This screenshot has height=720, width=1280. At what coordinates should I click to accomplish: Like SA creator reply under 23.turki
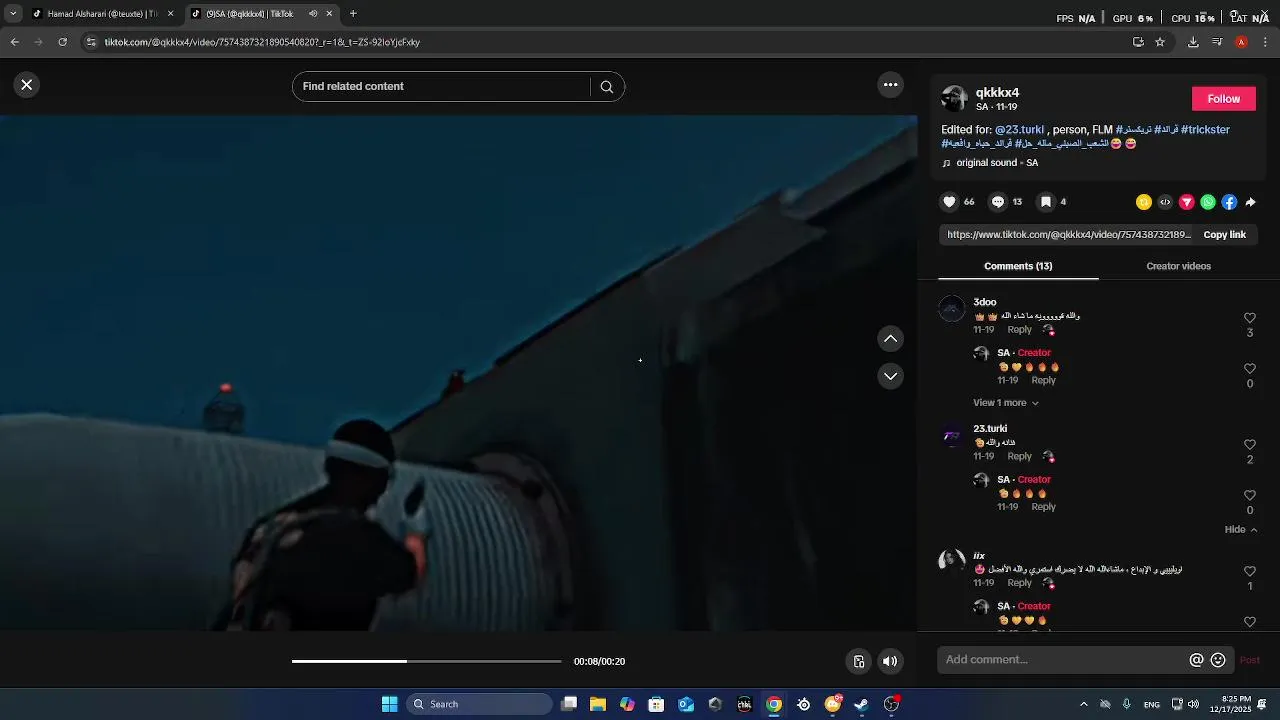(1249, 496)
